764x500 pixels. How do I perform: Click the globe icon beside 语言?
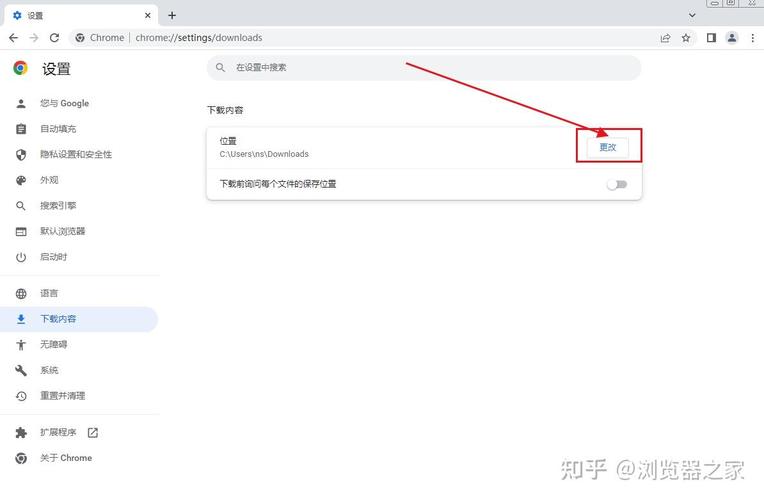pyautogui.click(x=21, y=293)
